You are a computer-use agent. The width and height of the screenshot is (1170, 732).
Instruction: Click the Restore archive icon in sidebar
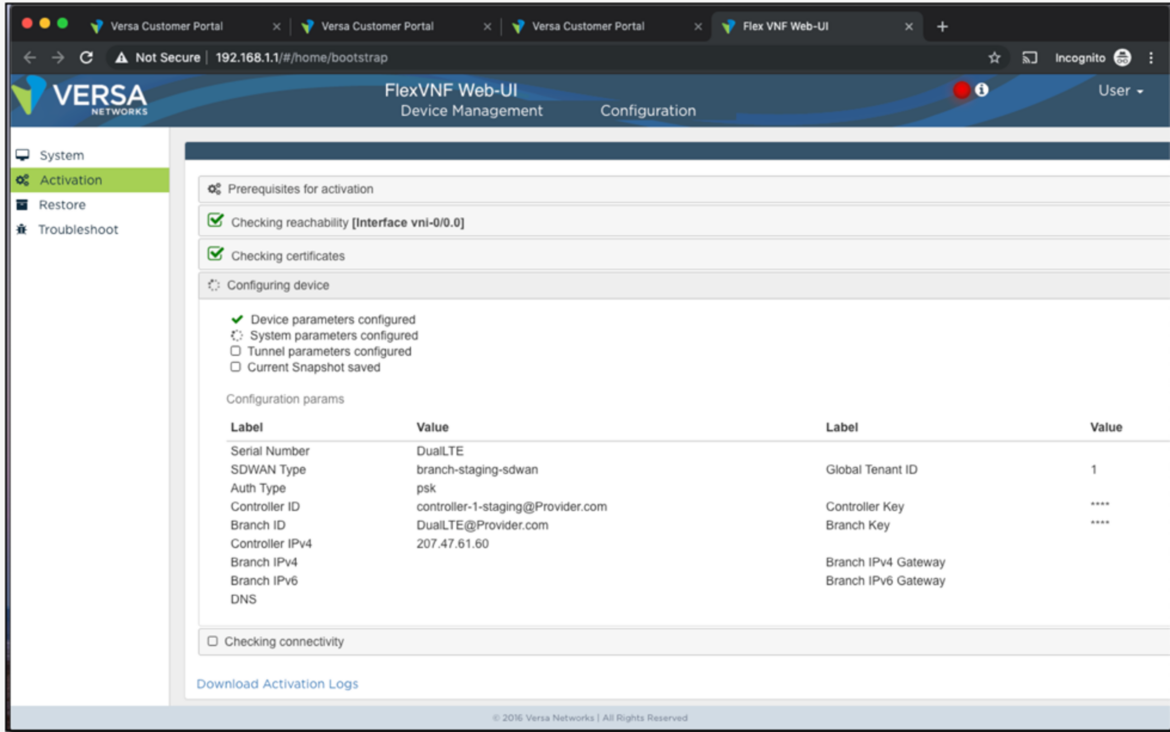[22, 205]
